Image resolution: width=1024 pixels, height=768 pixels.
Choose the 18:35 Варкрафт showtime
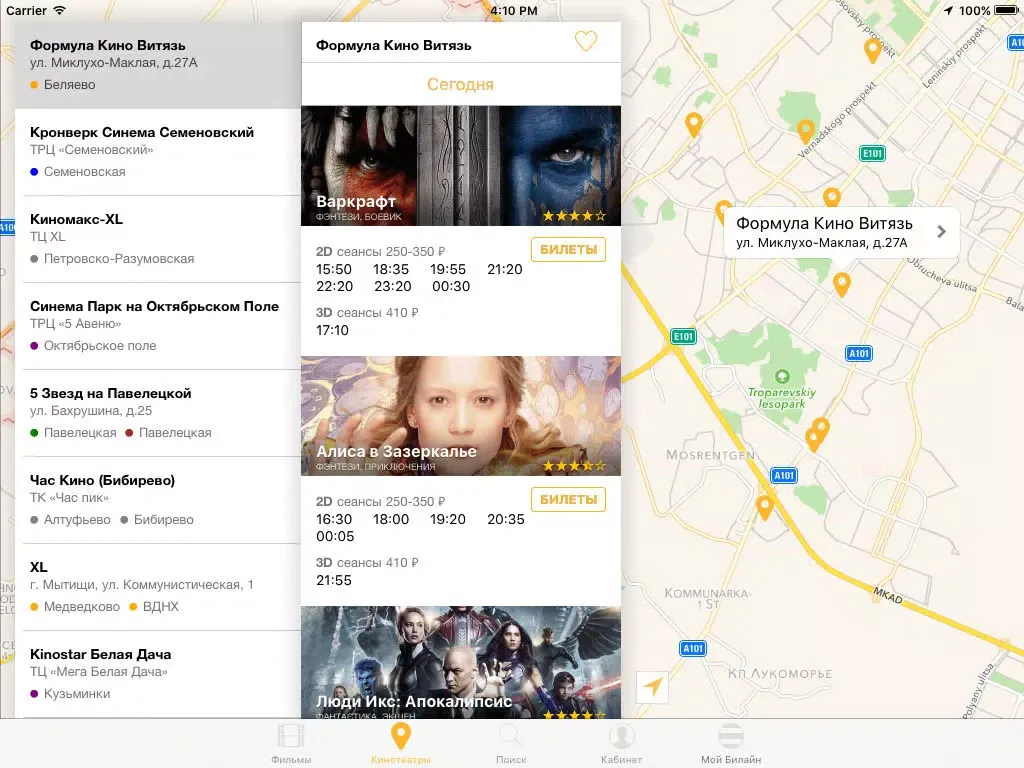391,269
